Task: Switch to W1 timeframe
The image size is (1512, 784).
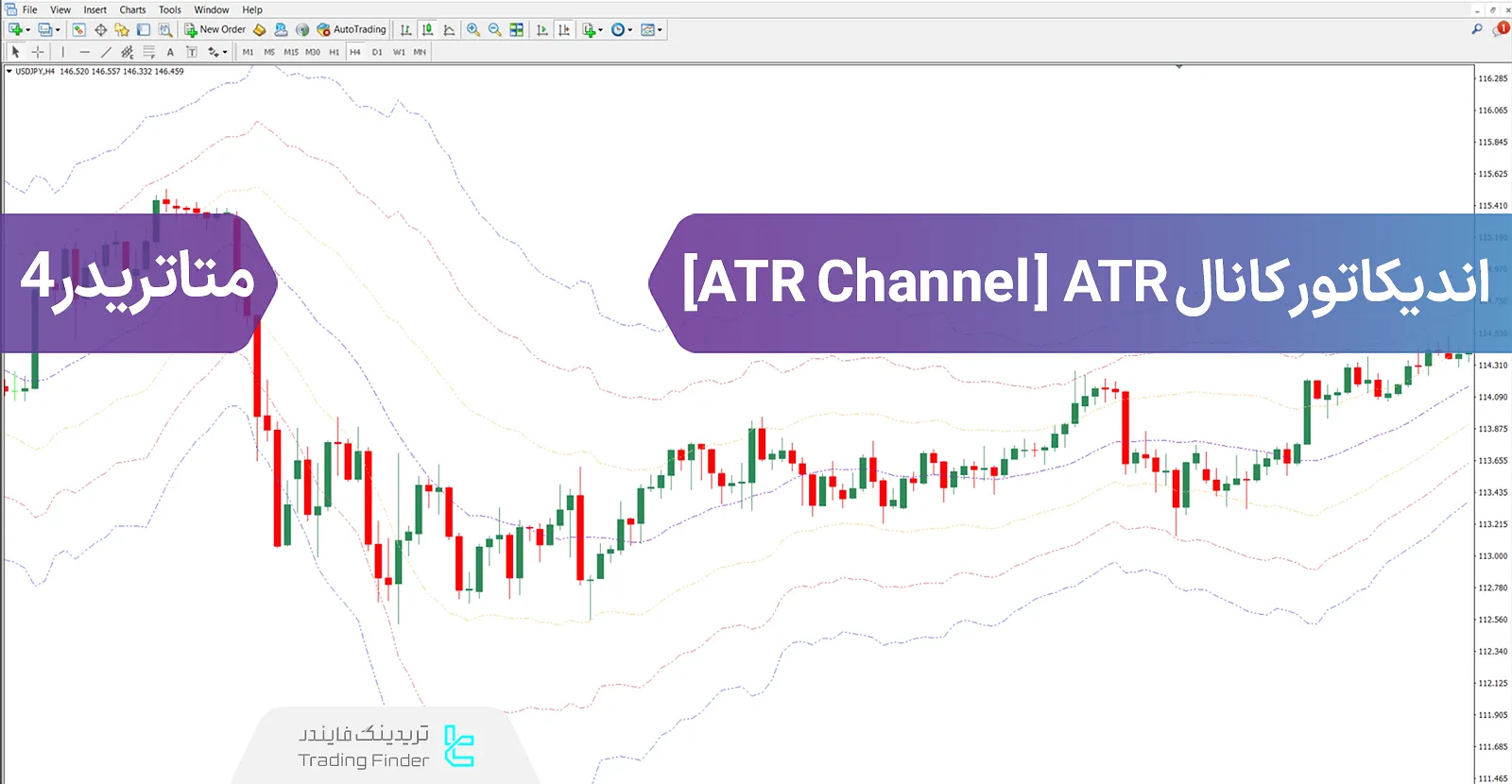Action: point(399,52)
